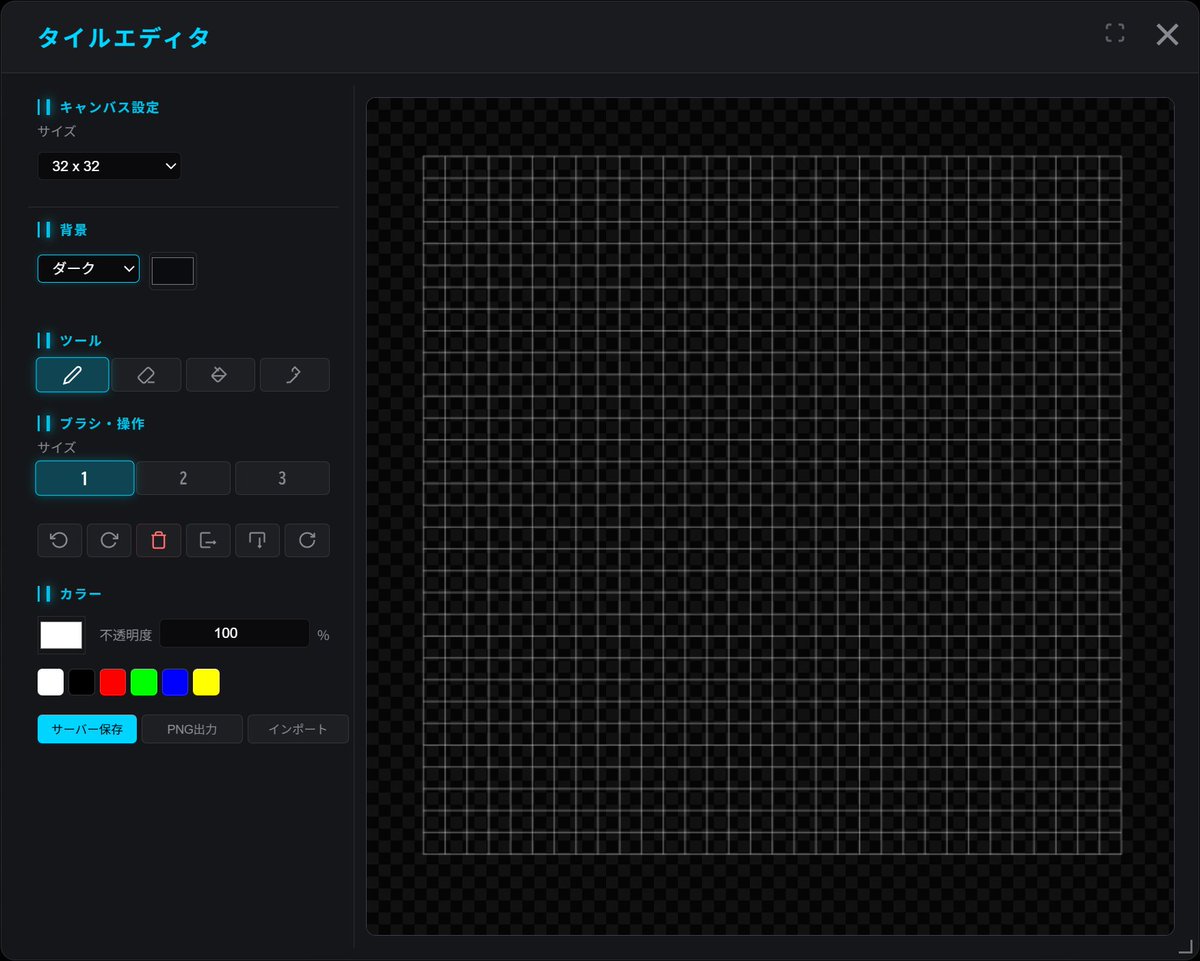Click the horizontal flip arrow icon
The height and width of the screenshot is (961, 1200).
208,540
